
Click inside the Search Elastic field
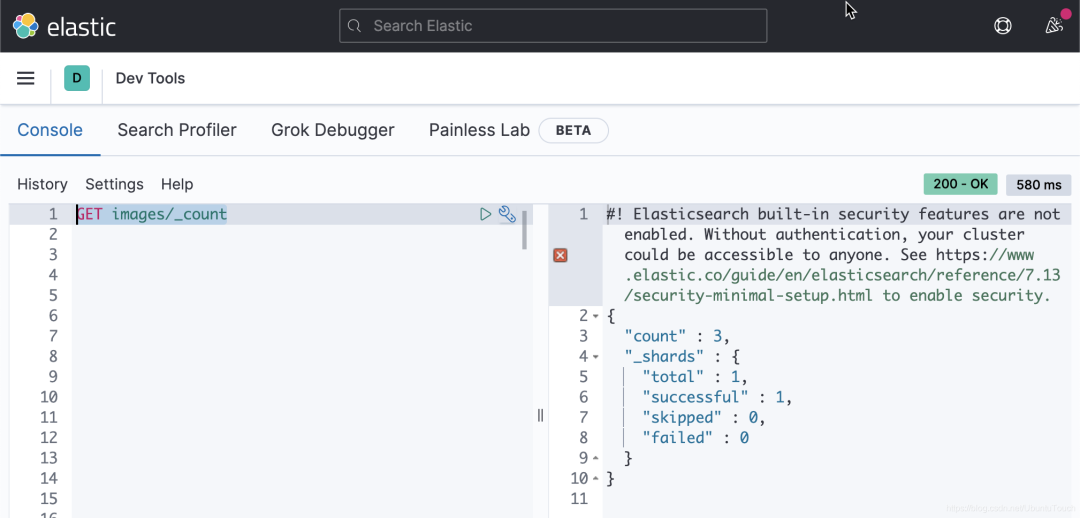(x=553, y=26)
